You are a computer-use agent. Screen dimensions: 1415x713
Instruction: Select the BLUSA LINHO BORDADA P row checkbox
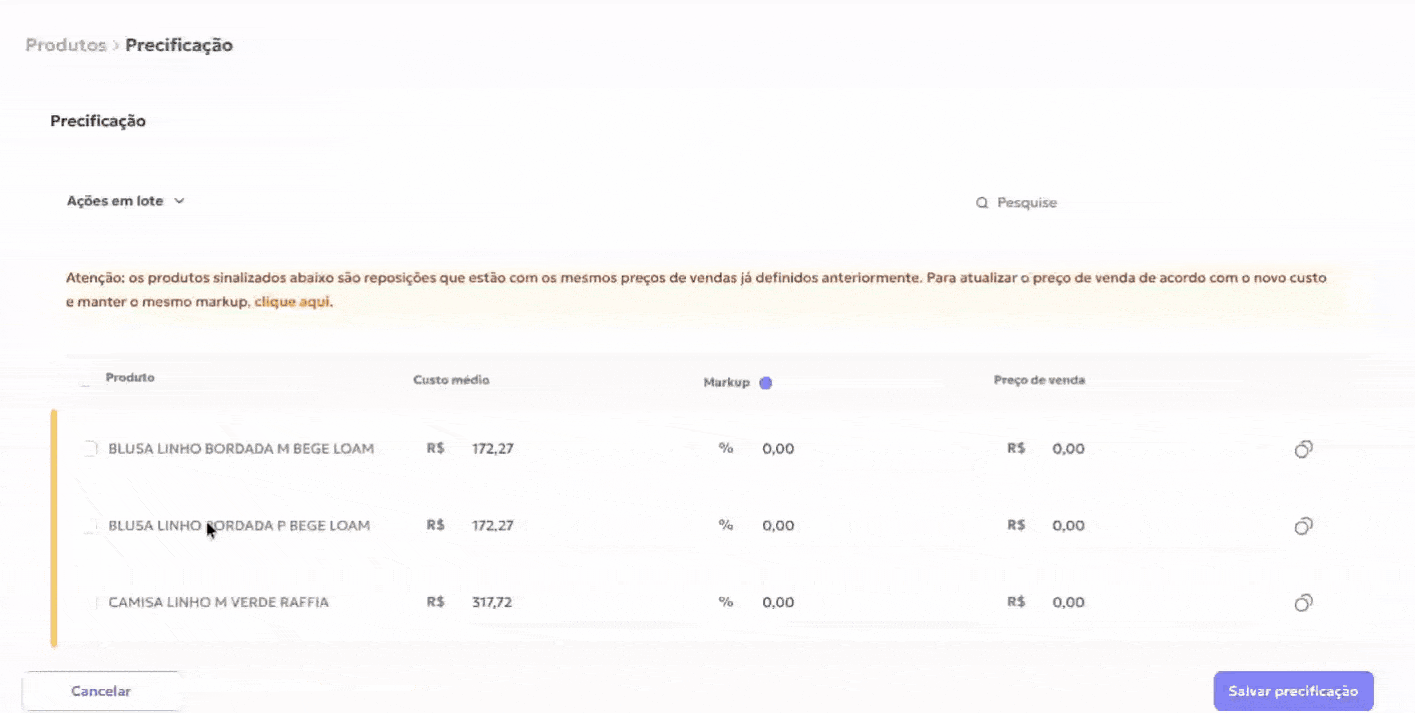[x=90, y=526]
